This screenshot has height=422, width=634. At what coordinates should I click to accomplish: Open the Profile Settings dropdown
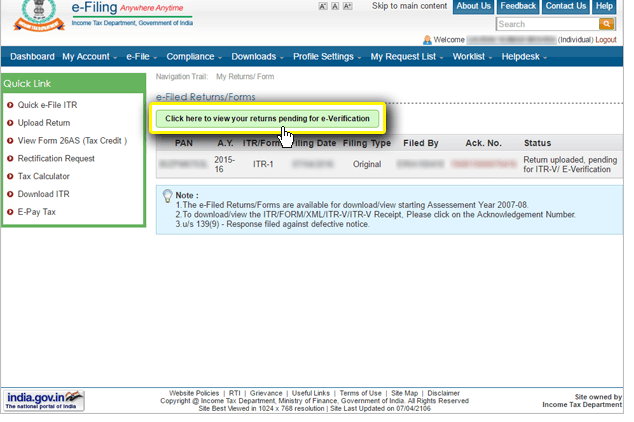point(326,57)
